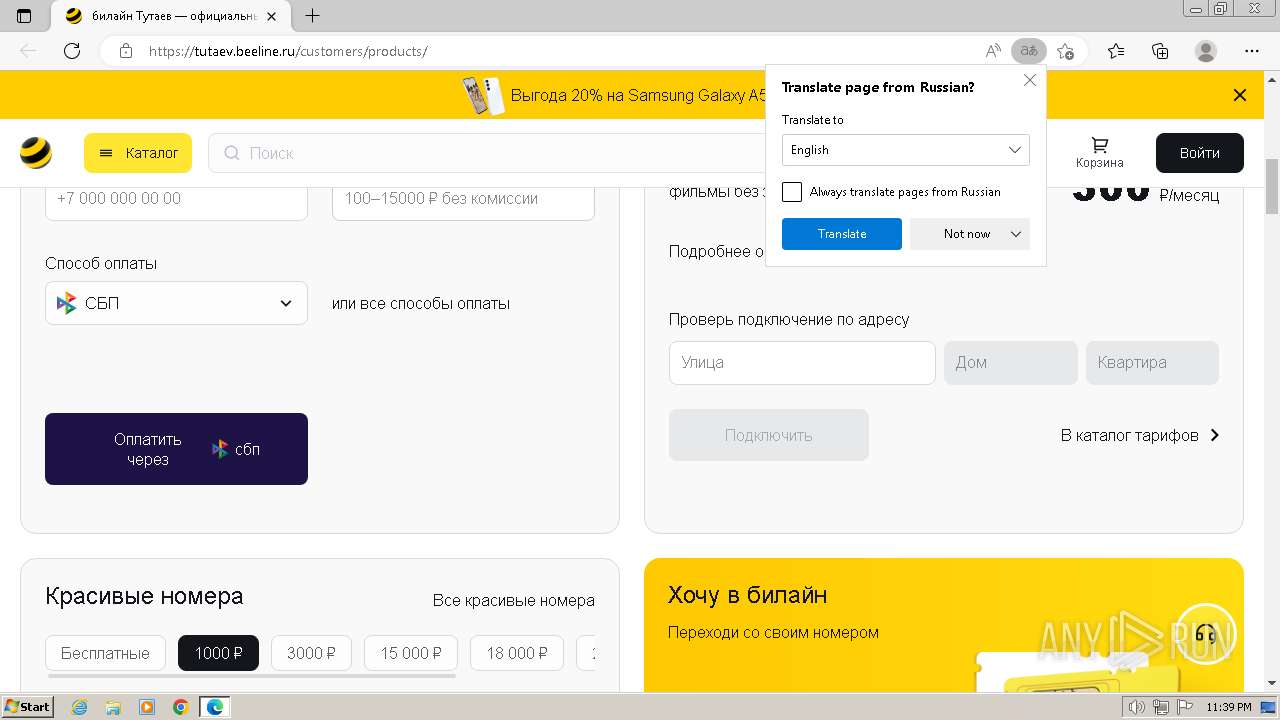Open Internet Explorer from taskbar

[x=79, y=707]
